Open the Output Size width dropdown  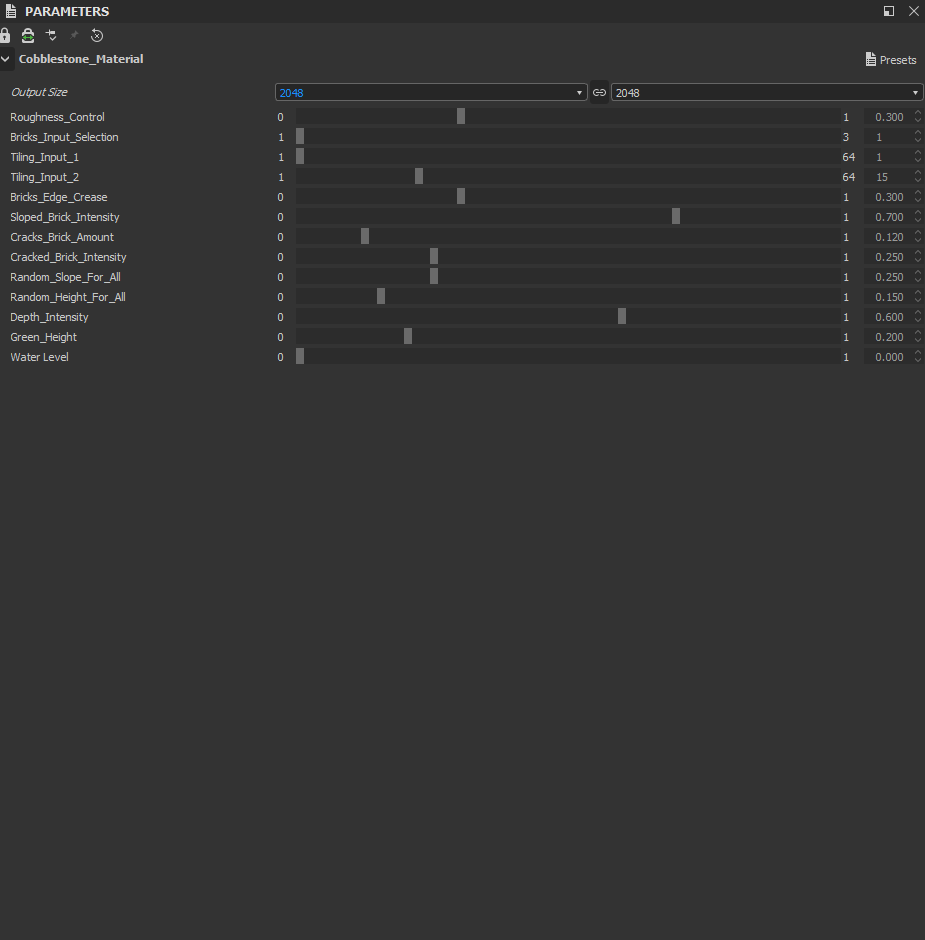click(x=431, y=92)
